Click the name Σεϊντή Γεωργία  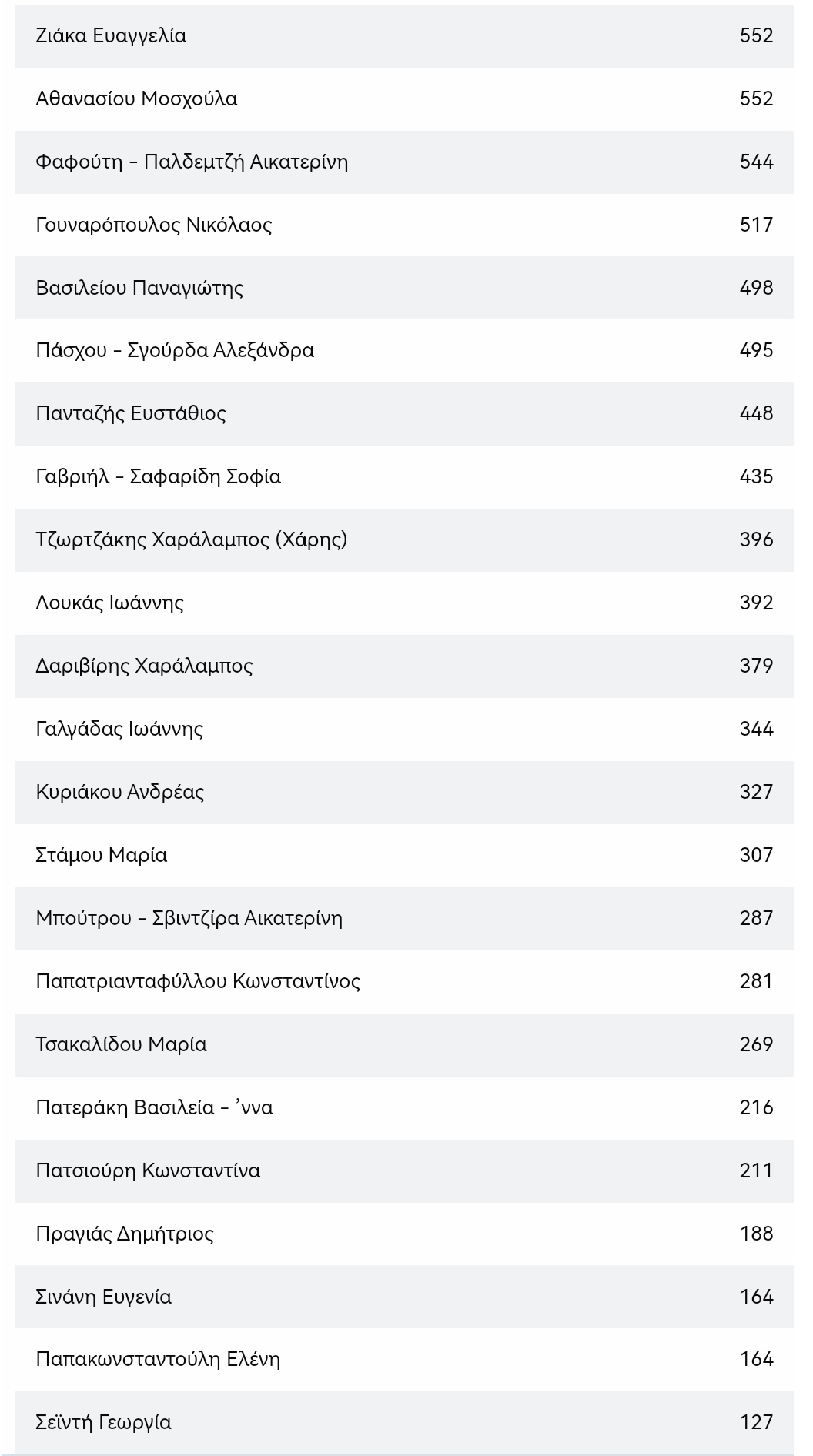click(104, 1422)
